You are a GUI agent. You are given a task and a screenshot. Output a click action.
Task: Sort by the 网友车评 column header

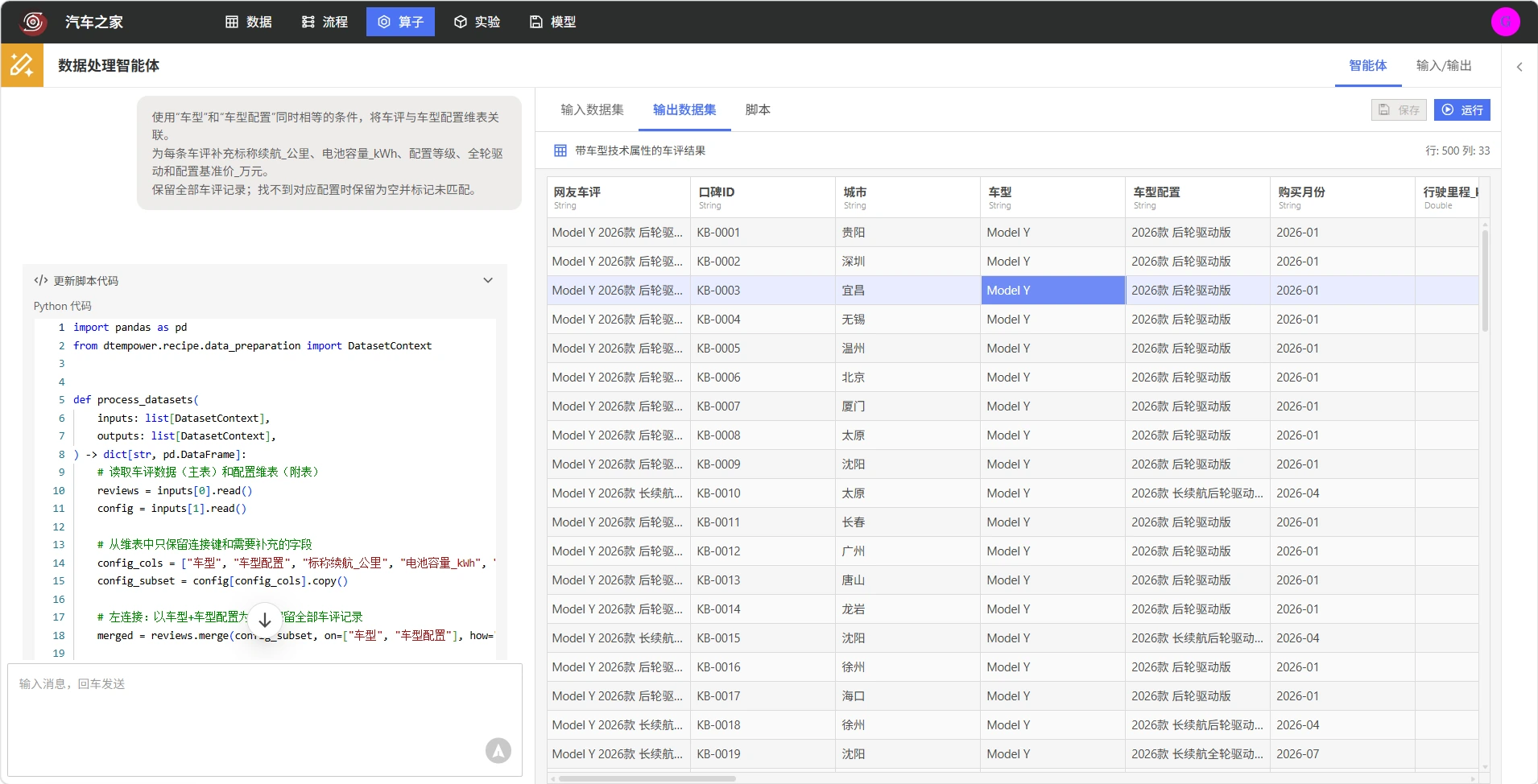[618, 197]
